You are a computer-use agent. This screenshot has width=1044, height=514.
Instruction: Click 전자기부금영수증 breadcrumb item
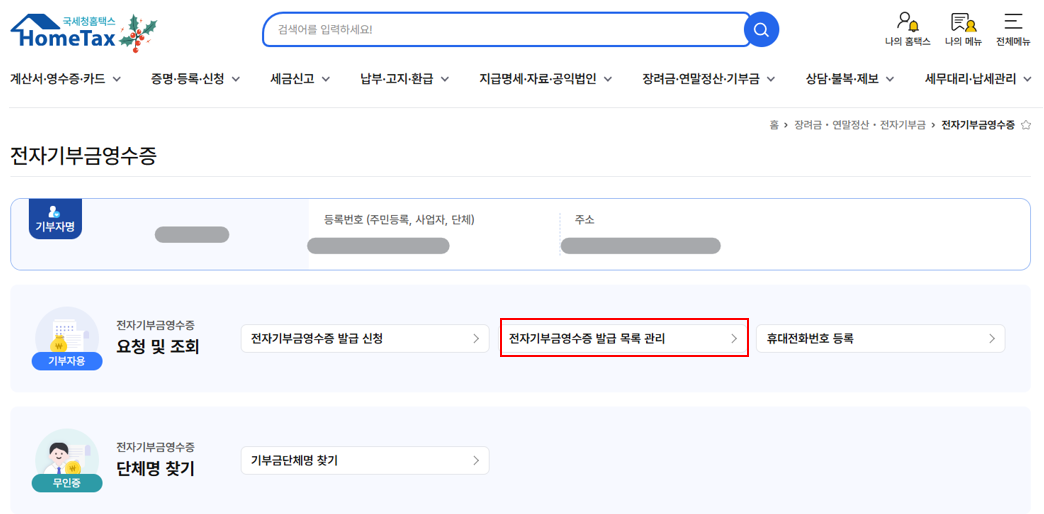tap(977, 125)
